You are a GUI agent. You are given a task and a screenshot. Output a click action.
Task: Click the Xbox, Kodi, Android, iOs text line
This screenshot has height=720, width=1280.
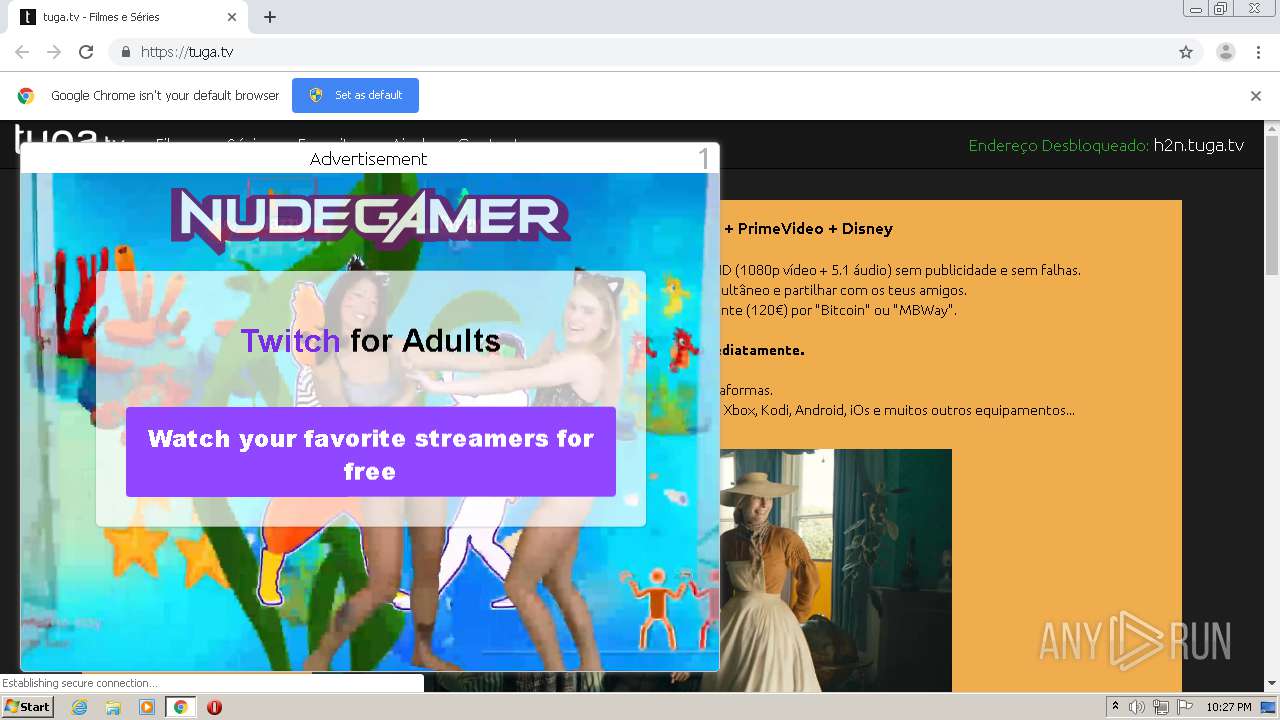[x=899, y=410]
